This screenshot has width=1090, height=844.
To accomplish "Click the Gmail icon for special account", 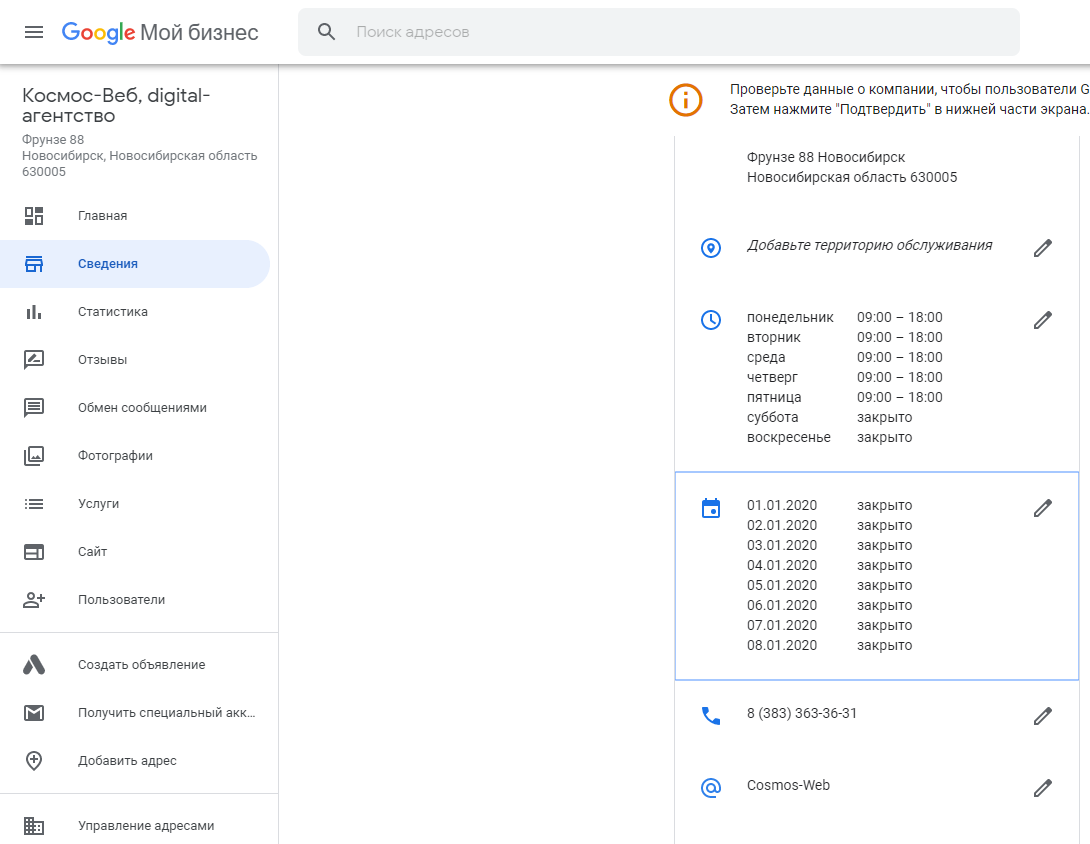I will coord(33,713).
